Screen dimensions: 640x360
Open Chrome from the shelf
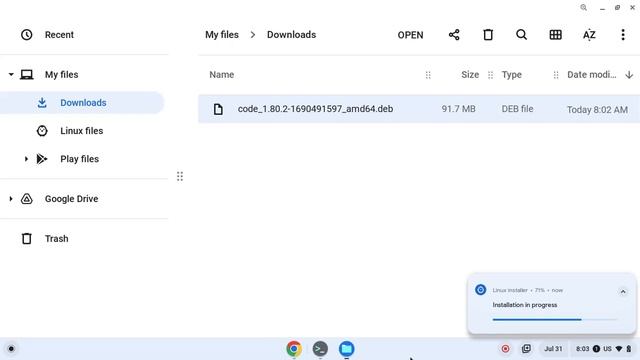[x=294, y=349]
